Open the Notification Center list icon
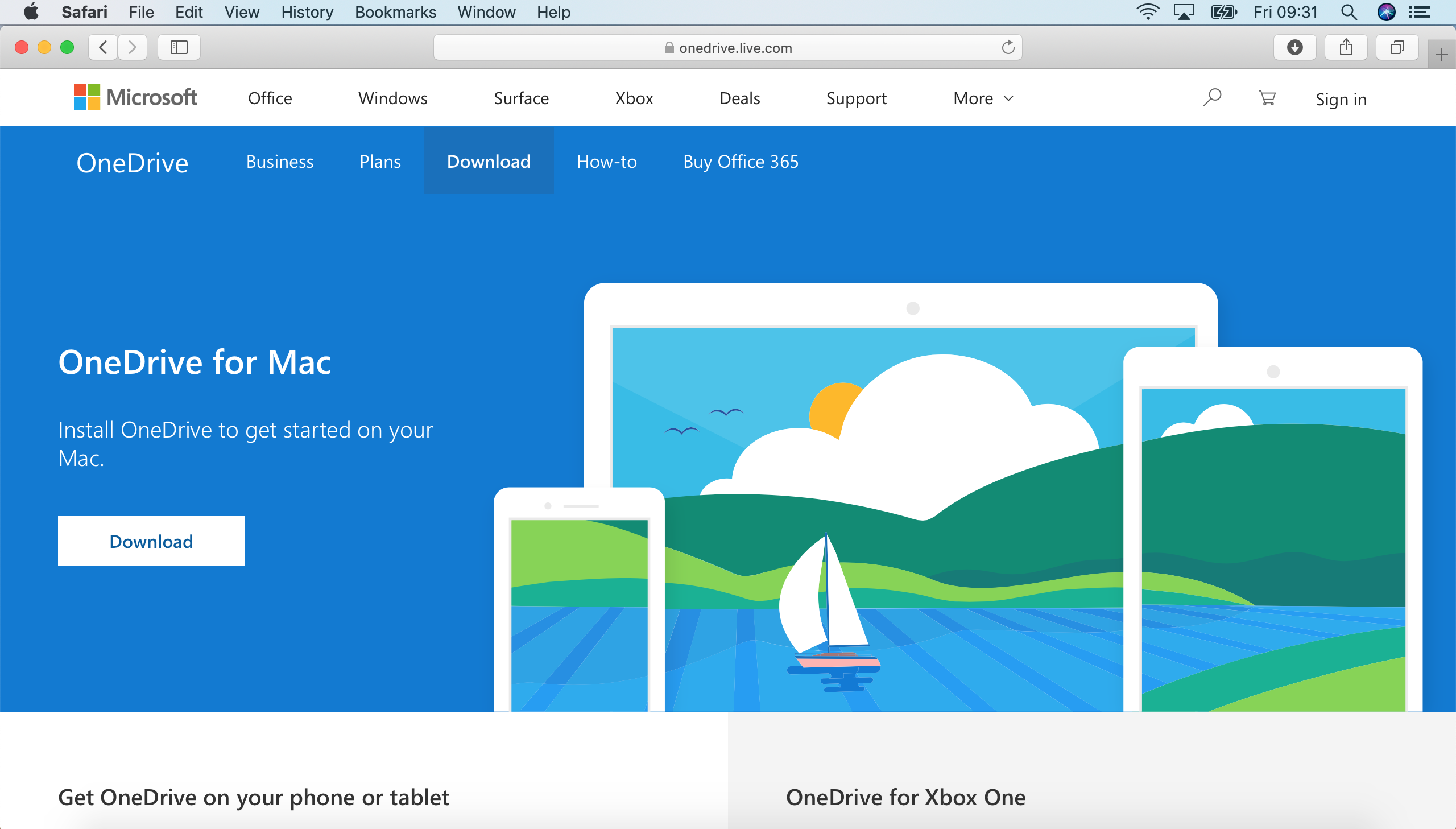This screenshot has width=1456, height=829. 1420,12
